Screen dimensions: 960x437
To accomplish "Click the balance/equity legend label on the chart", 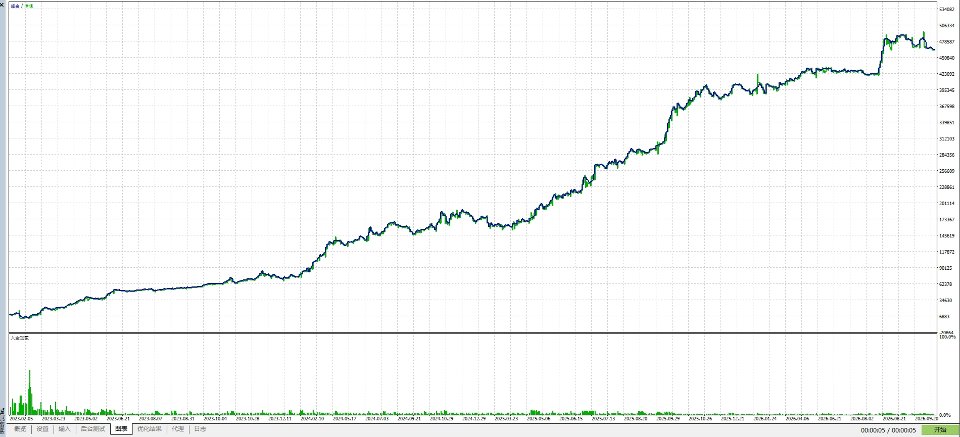I will pyautogui.click(x=22, y=5).
